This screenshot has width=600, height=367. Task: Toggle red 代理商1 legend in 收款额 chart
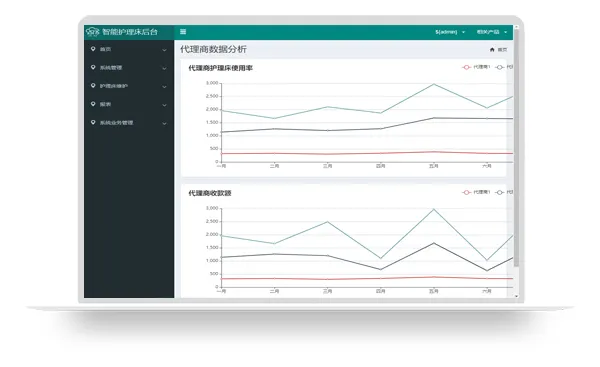click(476, 192)
